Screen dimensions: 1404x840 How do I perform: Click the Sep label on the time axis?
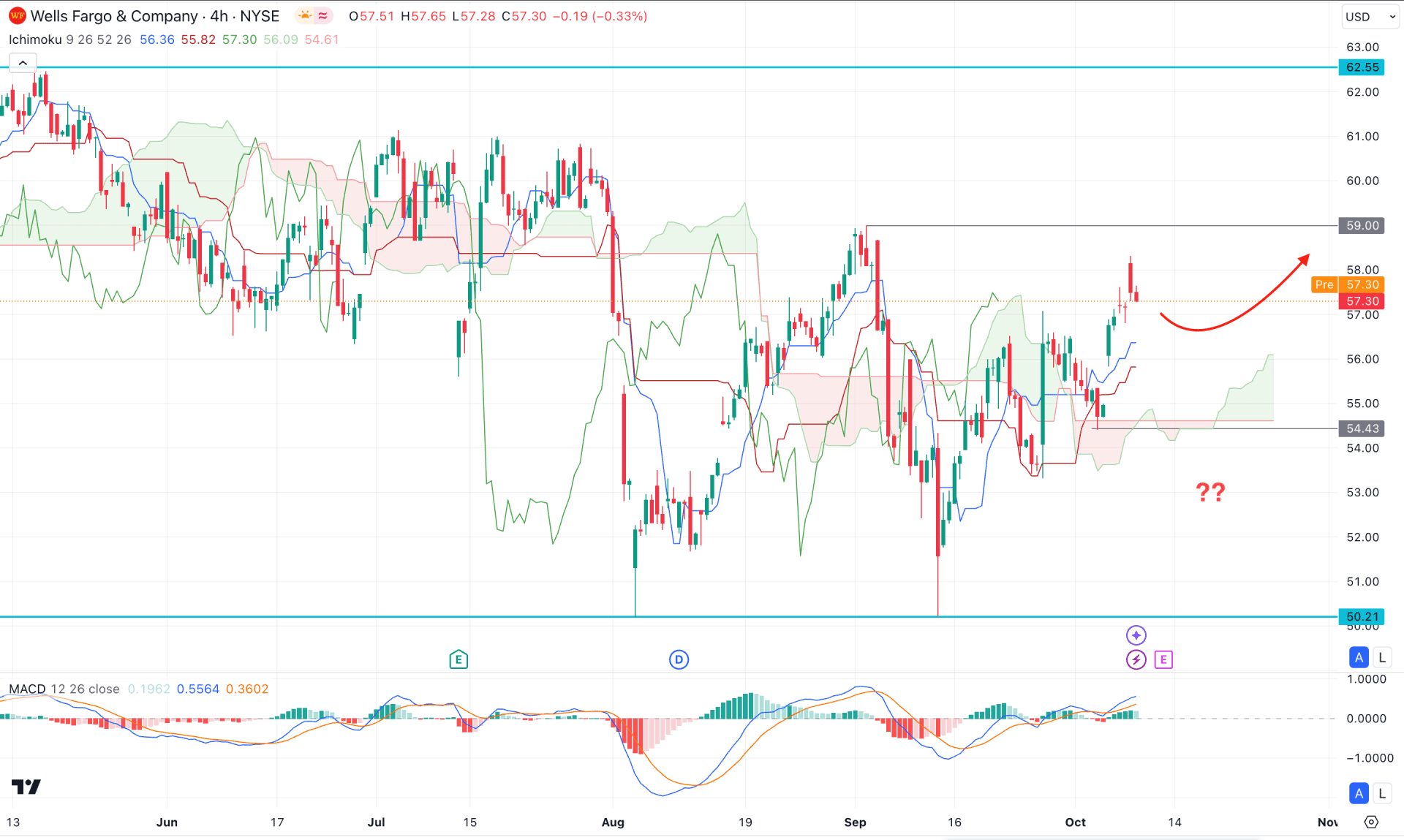pyautogui.click(x=855, y=822)
